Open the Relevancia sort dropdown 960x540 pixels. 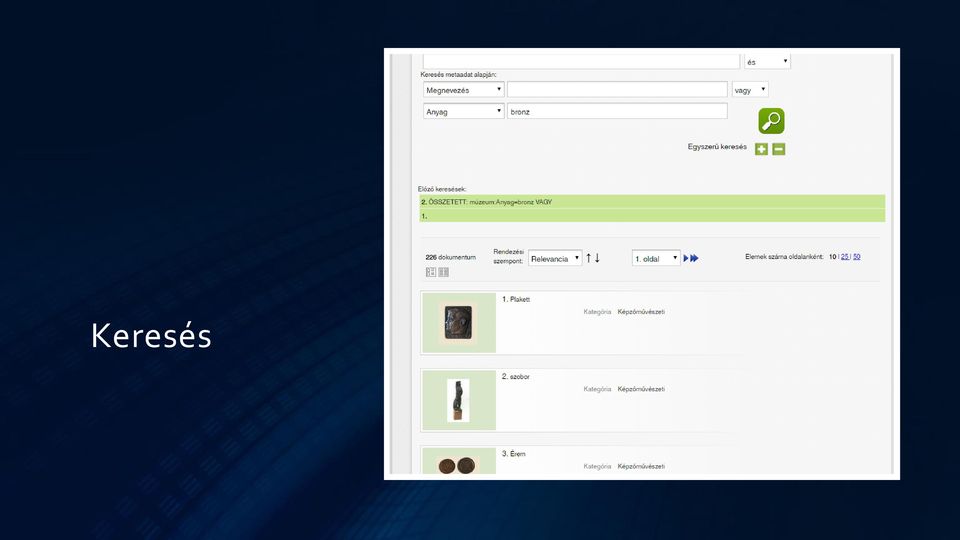(555, 258)
